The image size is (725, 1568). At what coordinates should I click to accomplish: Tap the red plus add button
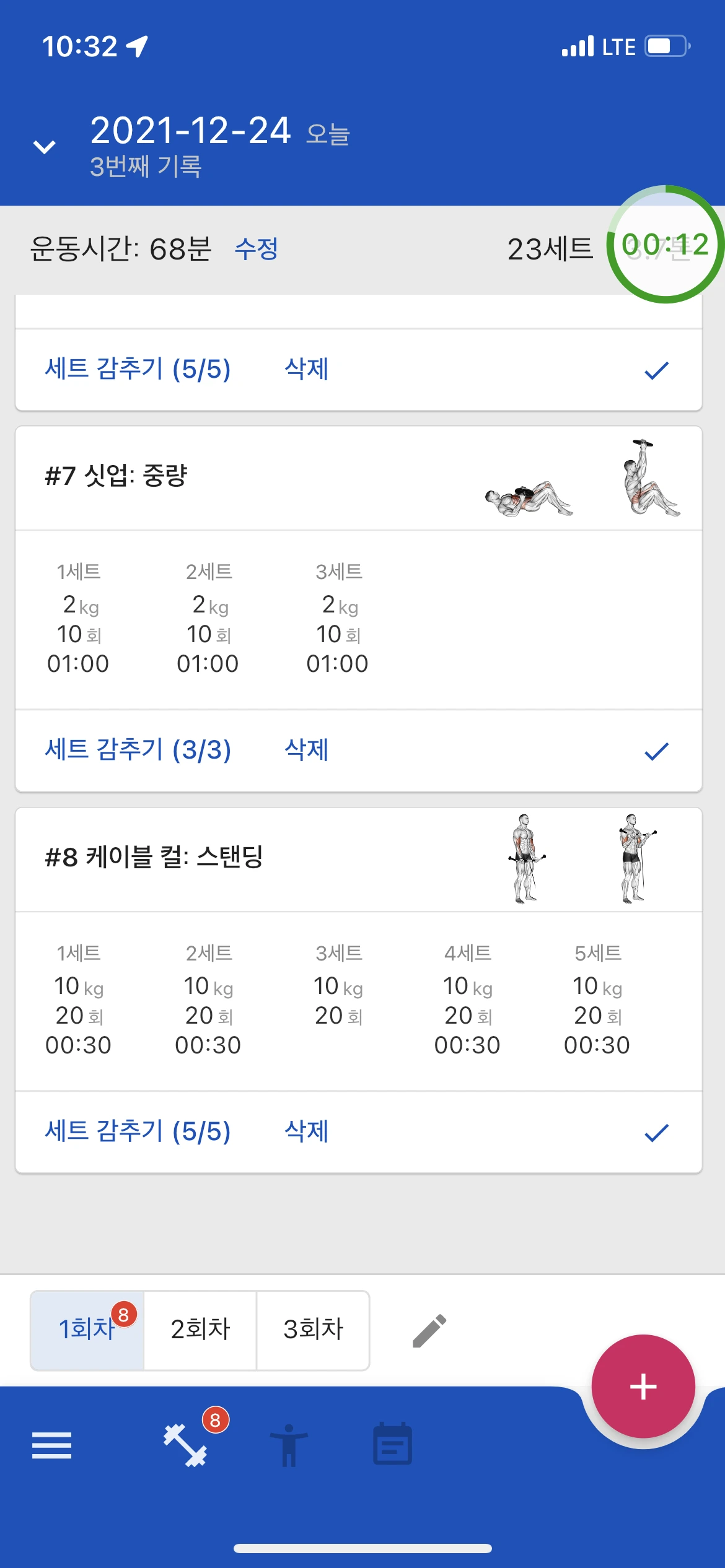coord(643,1386)
